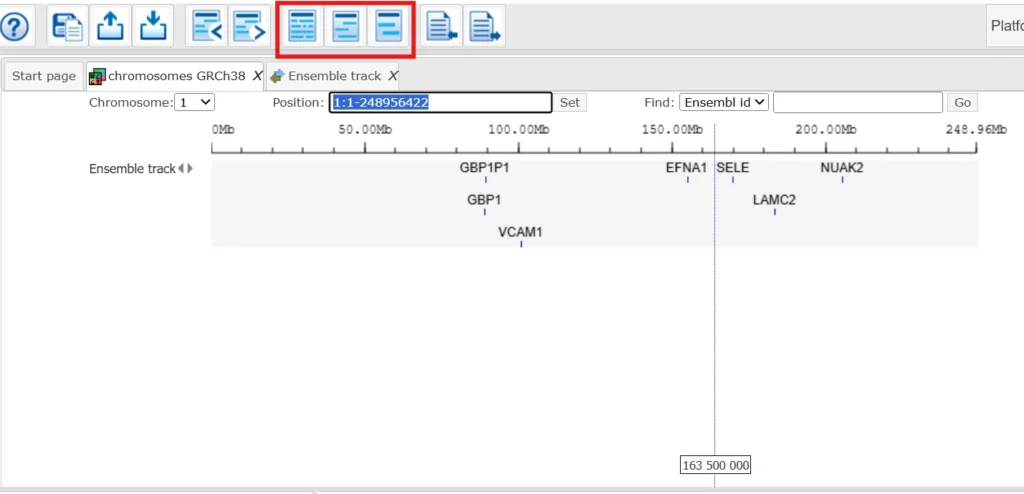Screen dimensions: 1024x494
Task: Close the chromosomes GRCh38 tab
Action: click(257, 76)
